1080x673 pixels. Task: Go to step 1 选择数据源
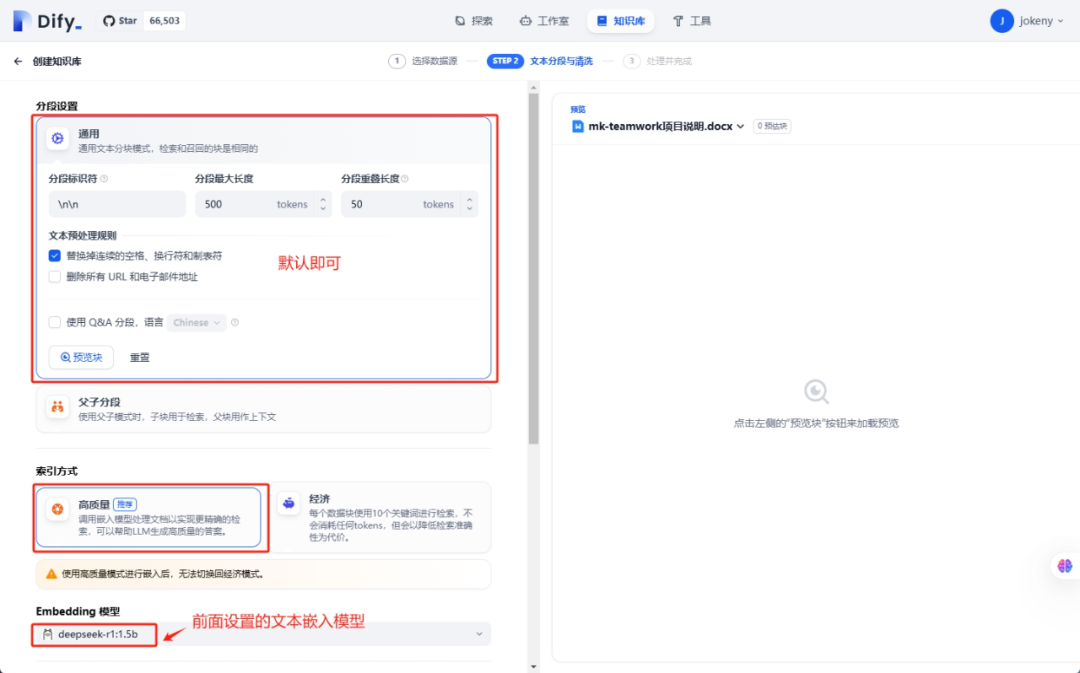[x=423, y=61]
